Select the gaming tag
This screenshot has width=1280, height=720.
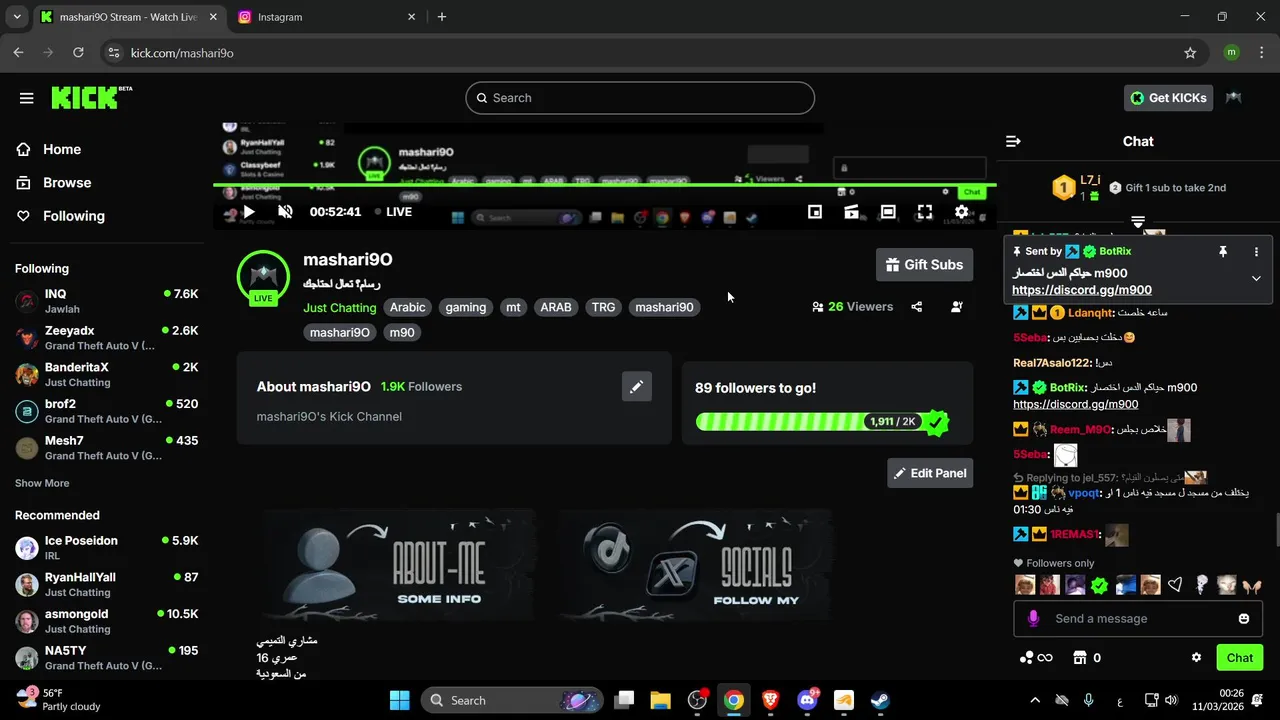click(x=465, y=308)
